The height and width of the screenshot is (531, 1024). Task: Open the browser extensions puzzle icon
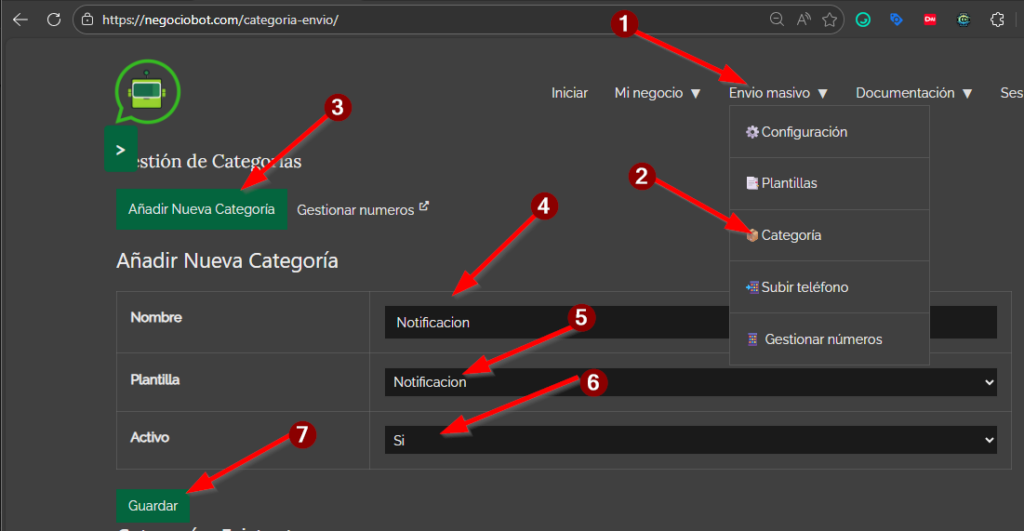(x=996, y=19)
